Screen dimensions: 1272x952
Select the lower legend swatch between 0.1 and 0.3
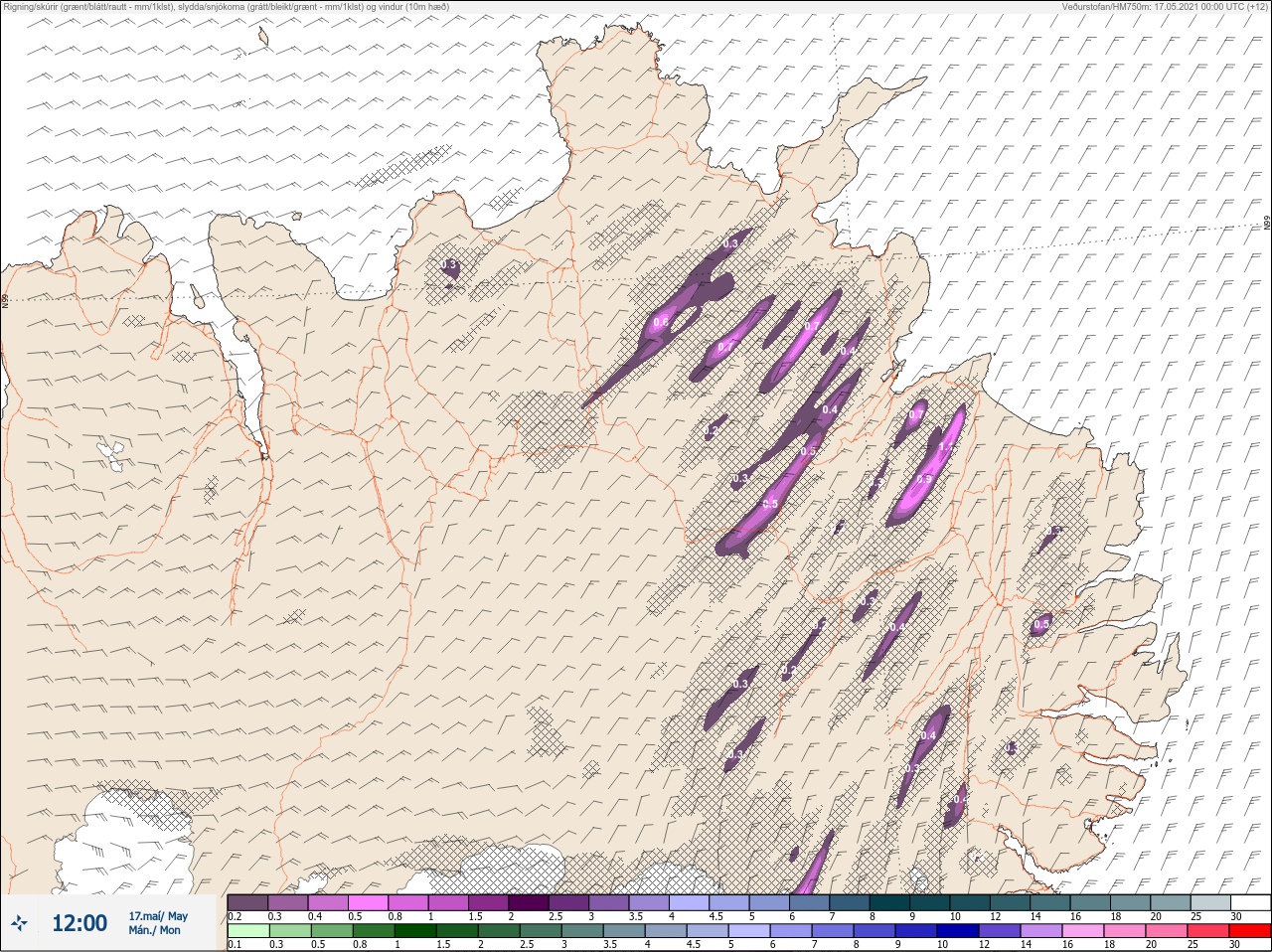[x=247, y=932]
